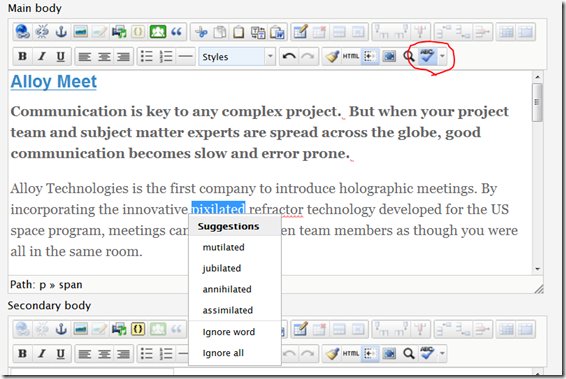566x379 pixels.
Task: Click the insert image icon in Main body toolbar
Action: tap(80, 32)
